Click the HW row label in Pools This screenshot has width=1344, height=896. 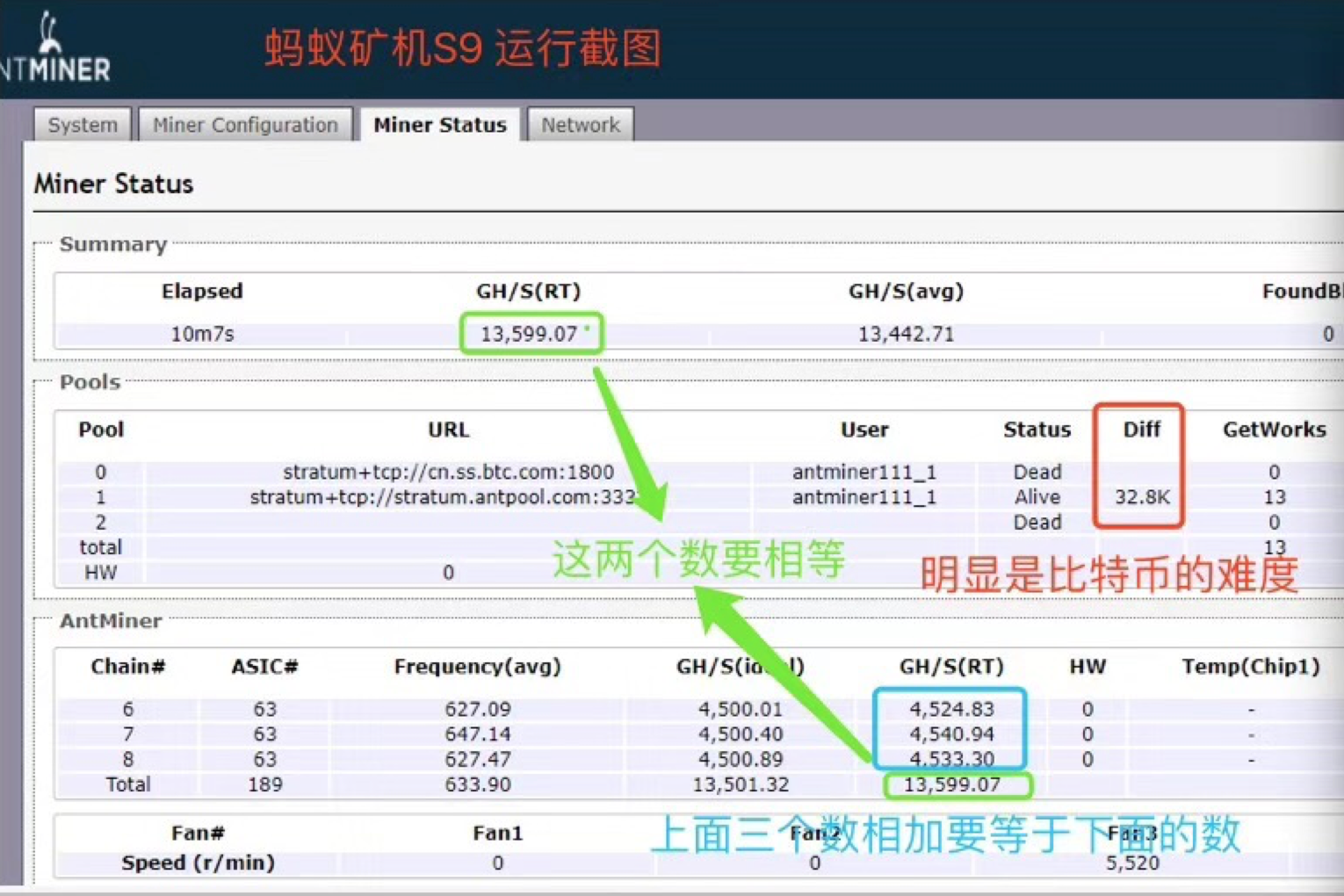point(100,573)
